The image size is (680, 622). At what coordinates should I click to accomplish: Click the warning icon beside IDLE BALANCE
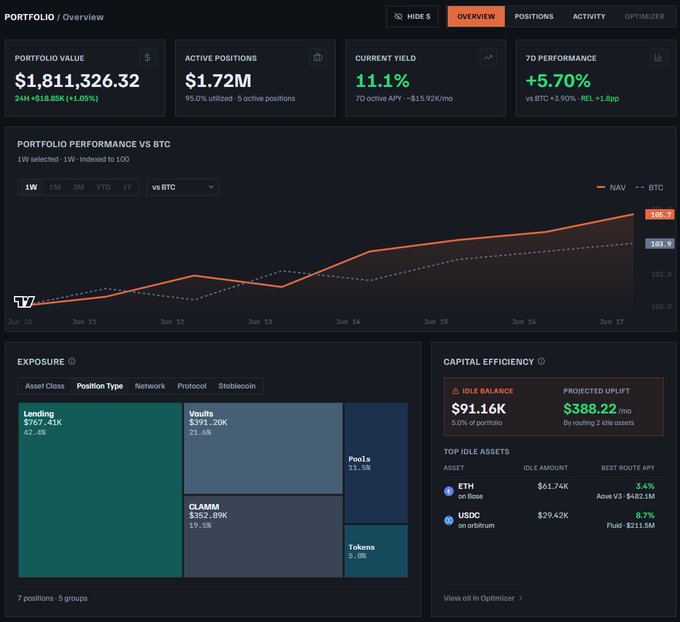coord(455,391)
